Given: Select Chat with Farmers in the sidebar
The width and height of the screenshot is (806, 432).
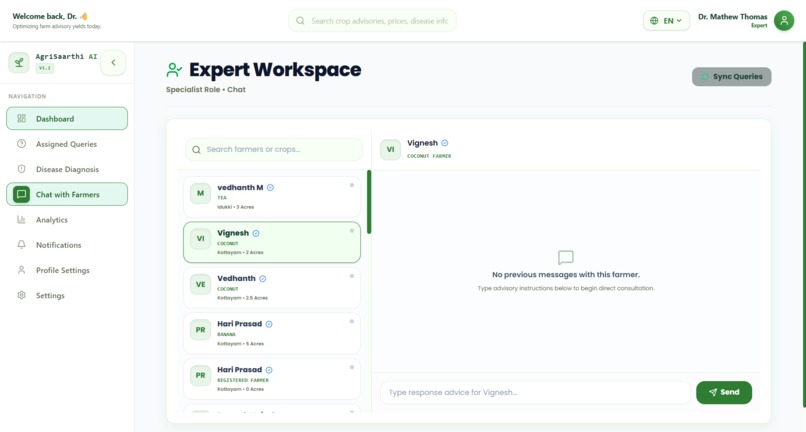Looking at the screenshot, I should pos(67,194).
